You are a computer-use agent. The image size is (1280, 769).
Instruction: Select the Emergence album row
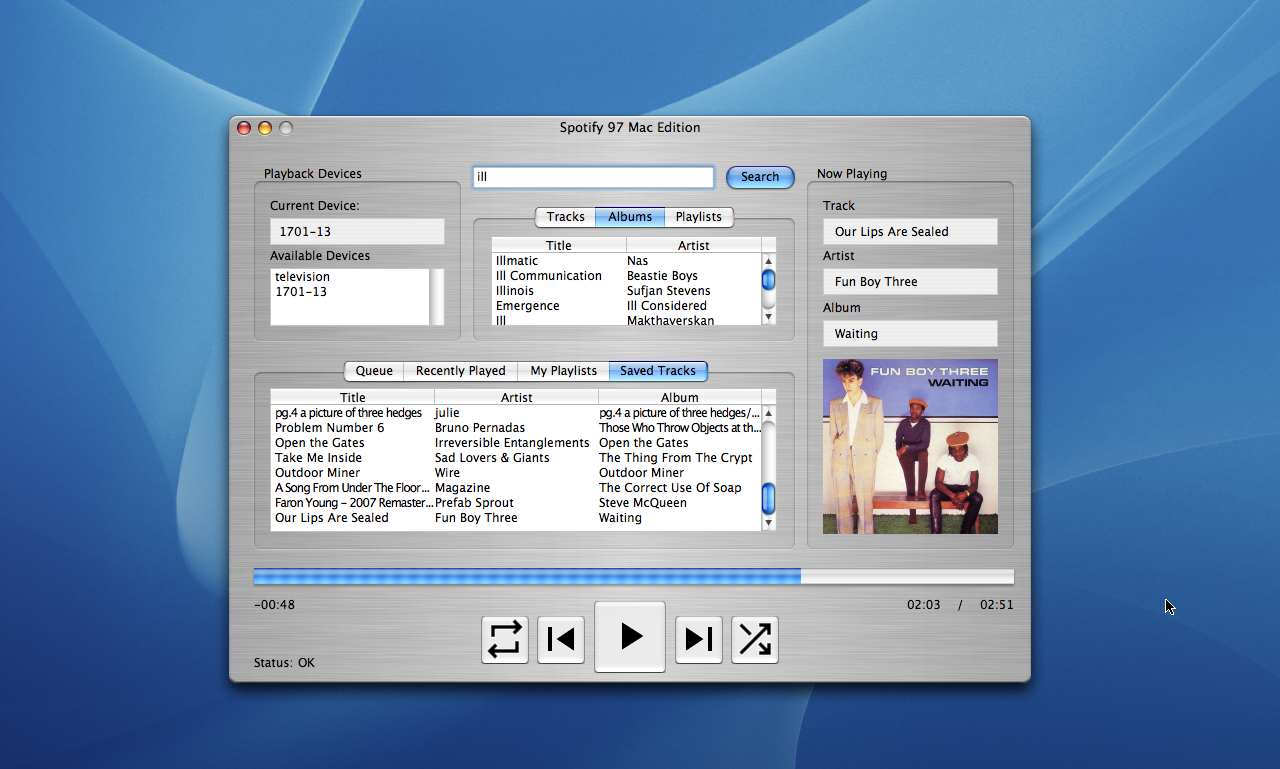point(626,306)
